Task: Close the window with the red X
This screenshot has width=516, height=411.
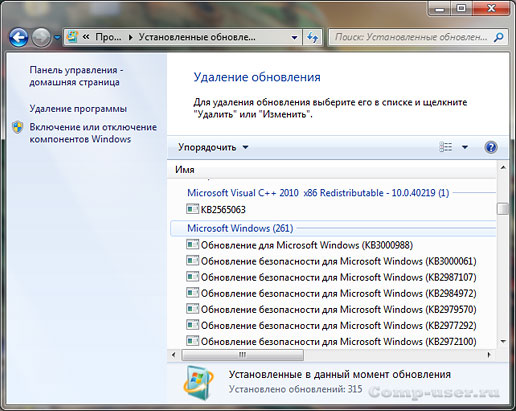Action: point(491,9)
